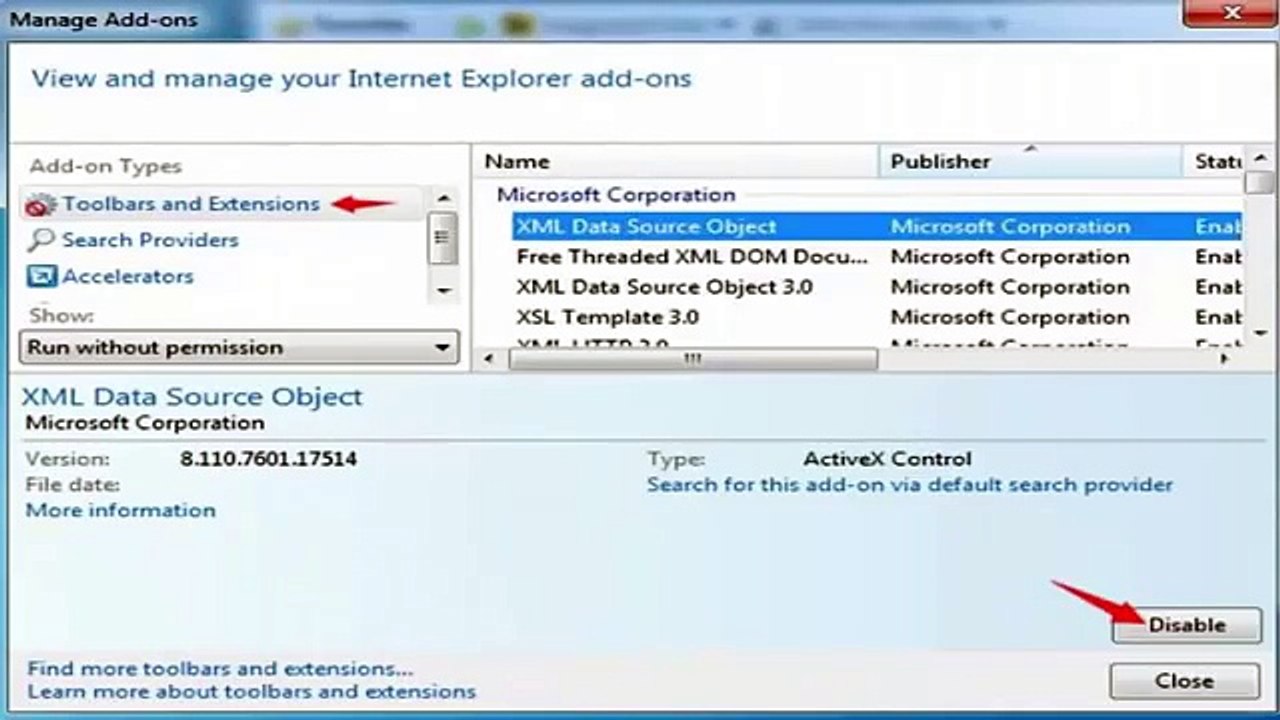Image resolution: width=1280 pixels, height=720 pixels.
Task: Click vertical scroll up arrow in add-on list
Action: pos(1260,159)
